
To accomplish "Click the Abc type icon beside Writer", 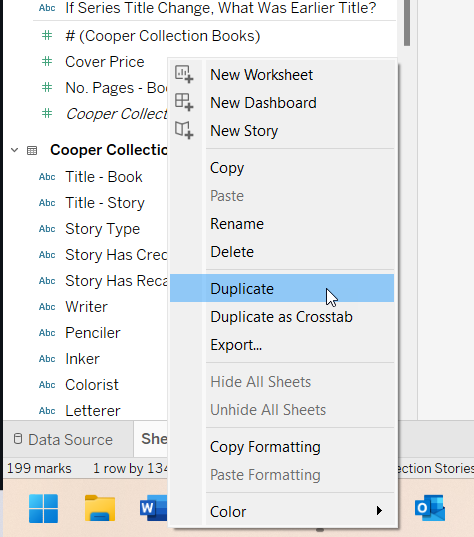I will point(47,307).
